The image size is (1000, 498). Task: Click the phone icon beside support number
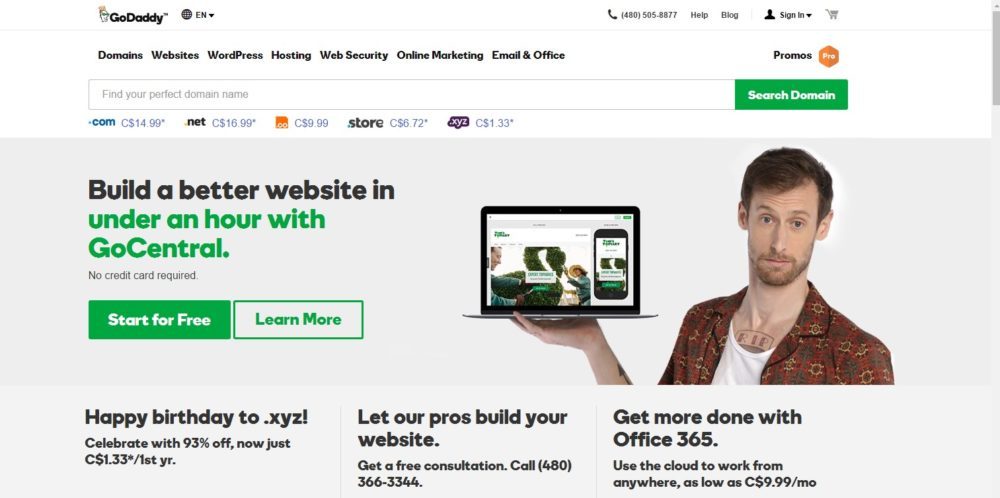(612, 14)
